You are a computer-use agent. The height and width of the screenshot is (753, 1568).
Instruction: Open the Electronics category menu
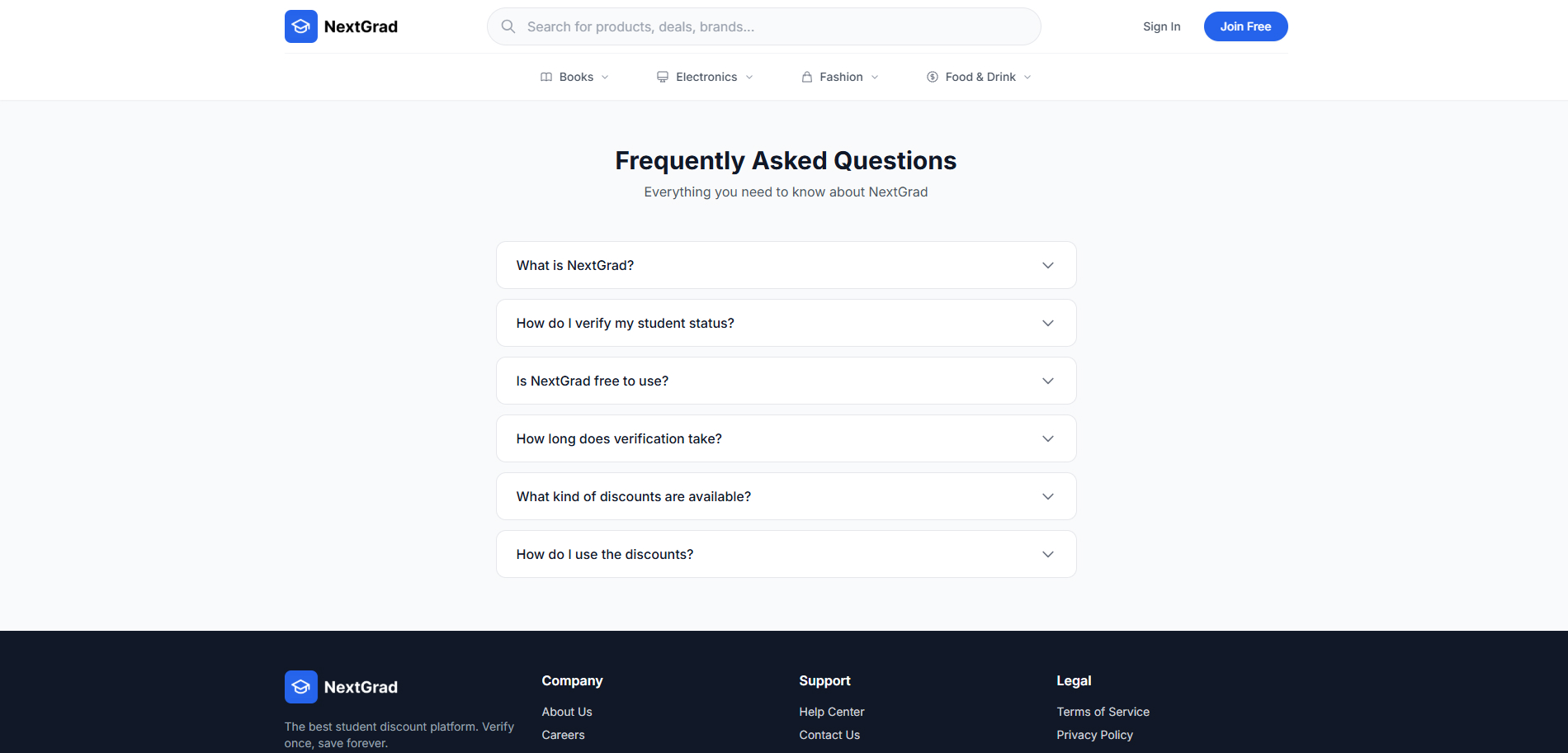[x=706, y=76]
